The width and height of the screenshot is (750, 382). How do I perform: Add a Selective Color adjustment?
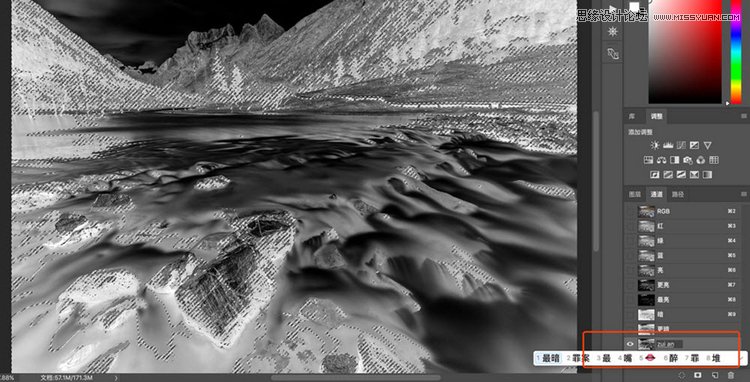click(695, 175)
